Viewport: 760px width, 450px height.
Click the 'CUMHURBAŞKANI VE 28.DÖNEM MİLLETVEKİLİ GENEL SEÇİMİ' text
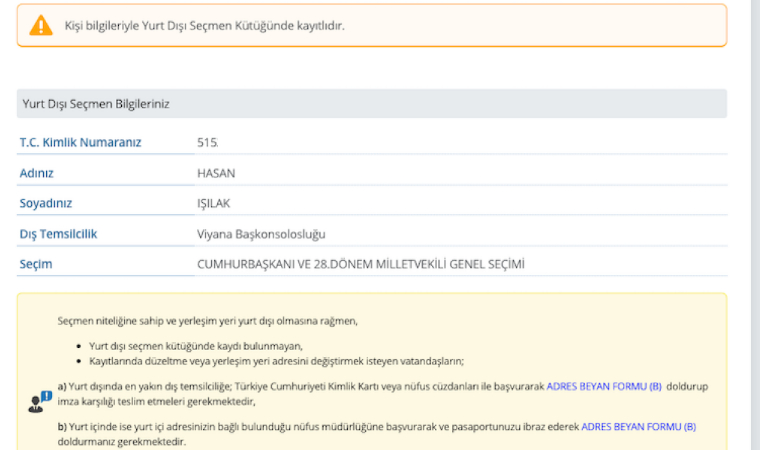(x=361, y=264)
